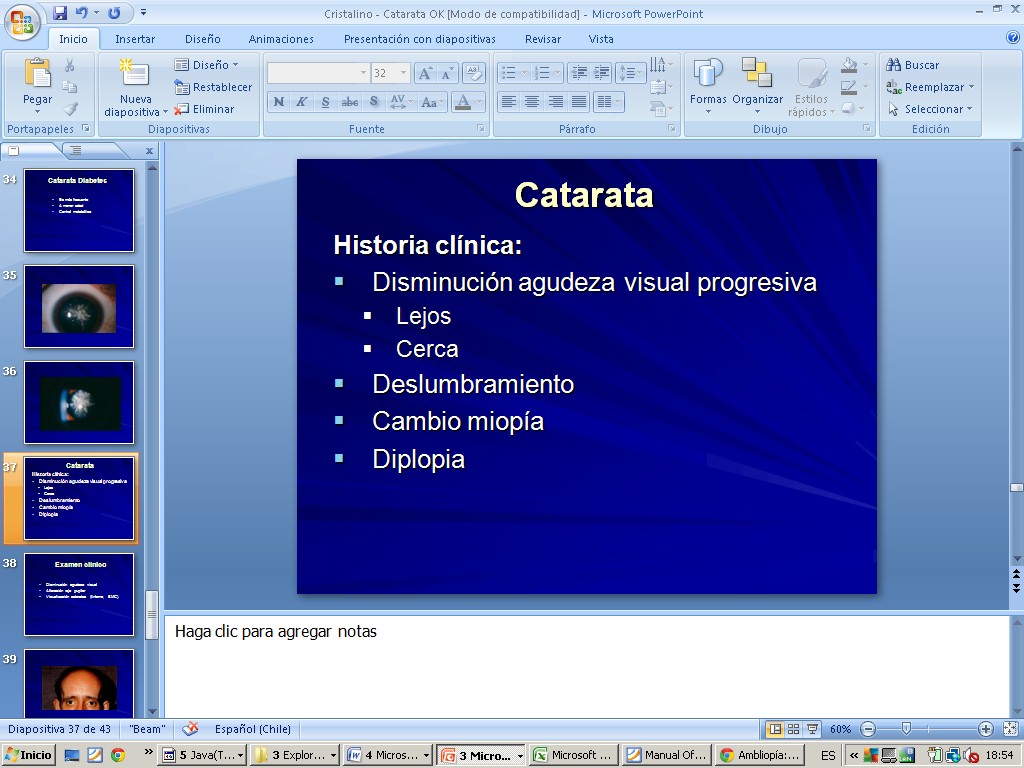Click the Save icon in quick access toolbar
The width and height of the screenshot is (1024, 768).
[60, 13]
